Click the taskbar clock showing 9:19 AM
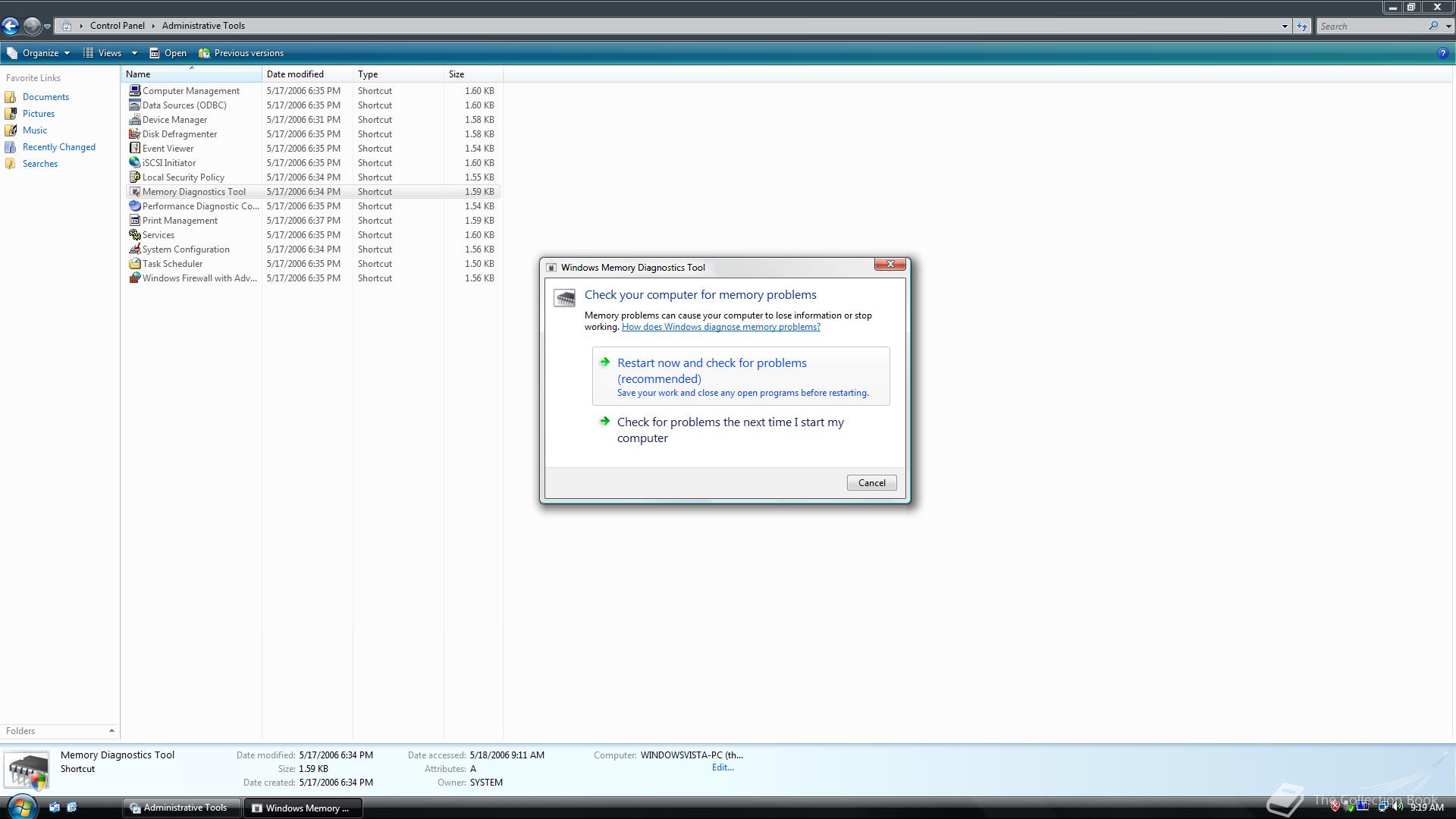The height and width of the screenshot is (819, 1456). pos(1426,808)
